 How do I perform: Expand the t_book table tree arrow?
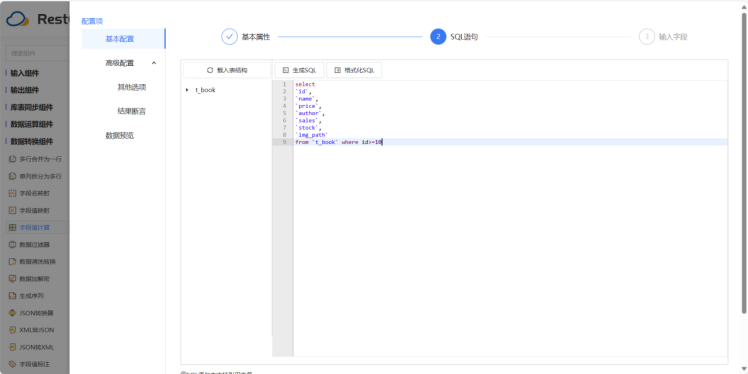point(187,90)
